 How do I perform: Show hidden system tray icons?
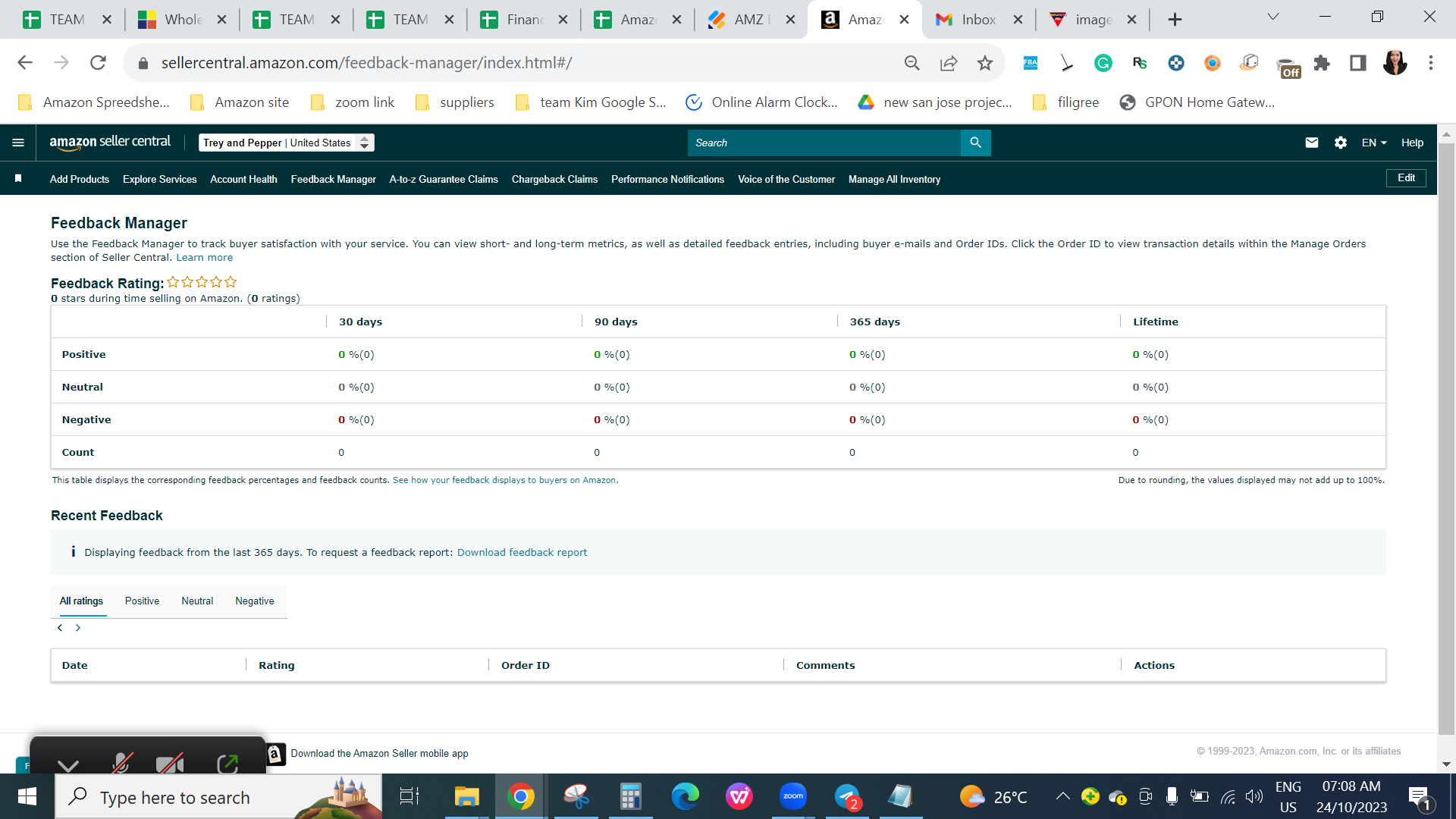[x=1062, y=796]
